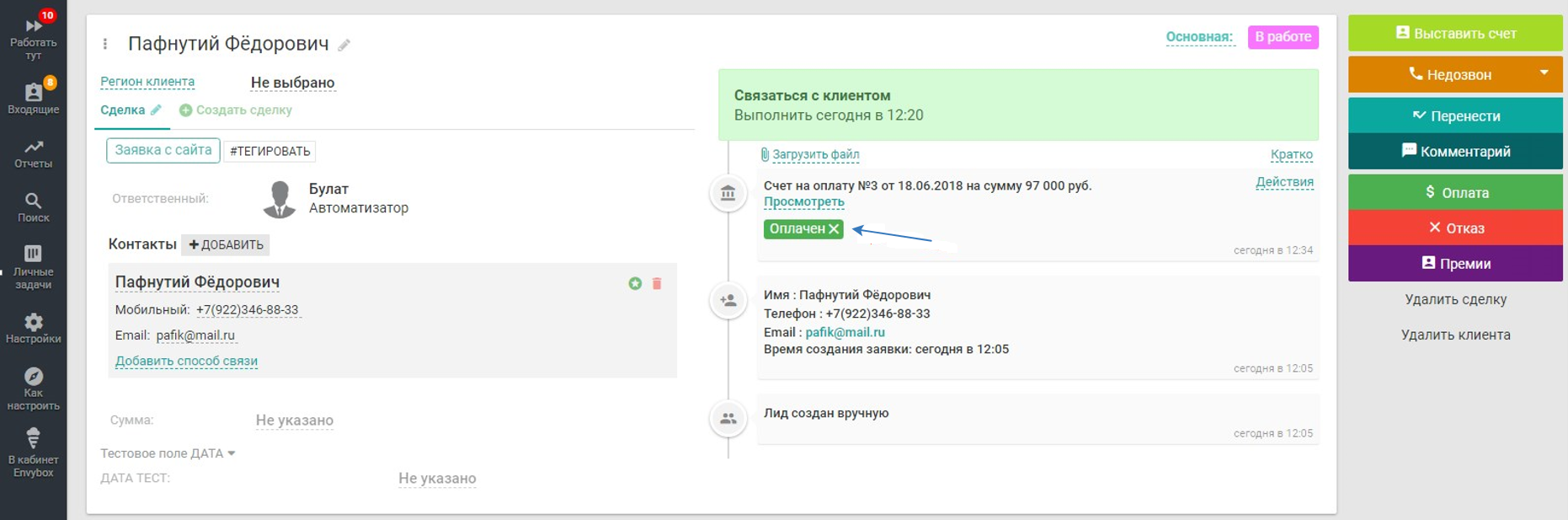1568x520 pixels.
Task: Click contact name 'Пафнутий Фёдорович' in contact card
Action: click(x=197, y=282)
